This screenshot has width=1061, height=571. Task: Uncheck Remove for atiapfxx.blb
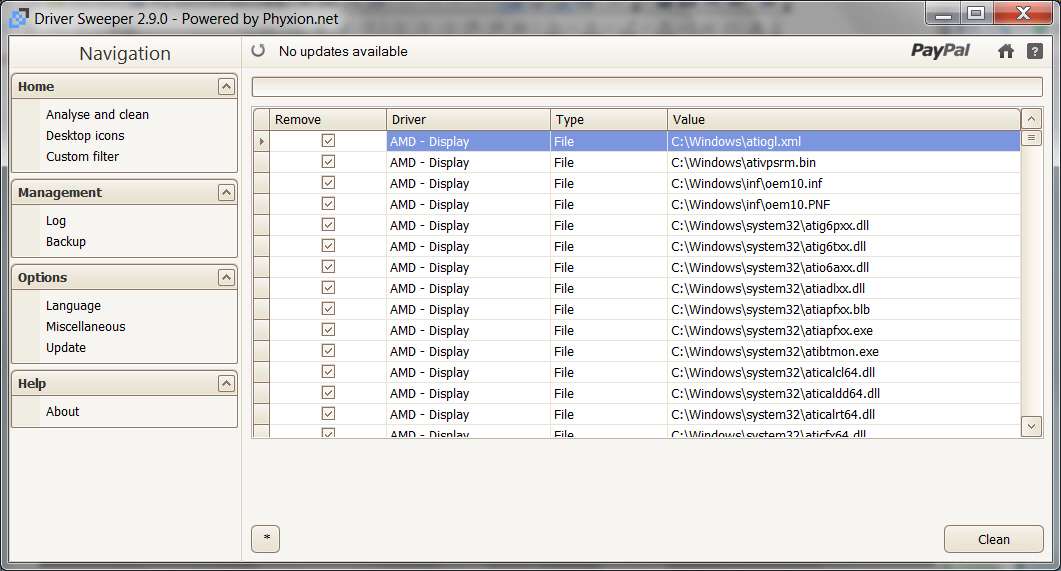(328, 309)
